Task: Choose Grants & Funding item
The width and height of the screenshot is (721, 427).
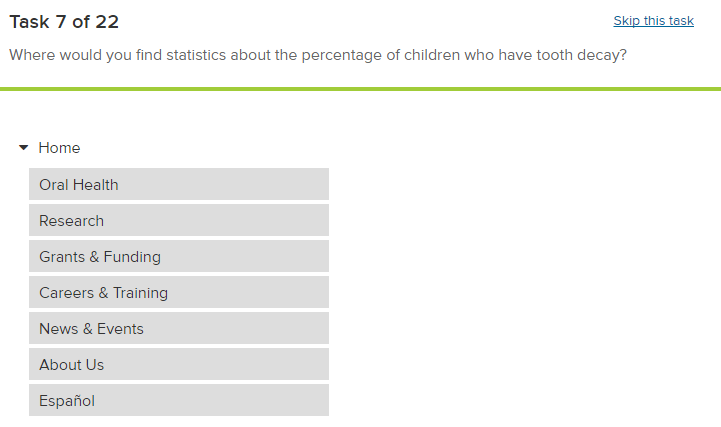Action: 178,256
